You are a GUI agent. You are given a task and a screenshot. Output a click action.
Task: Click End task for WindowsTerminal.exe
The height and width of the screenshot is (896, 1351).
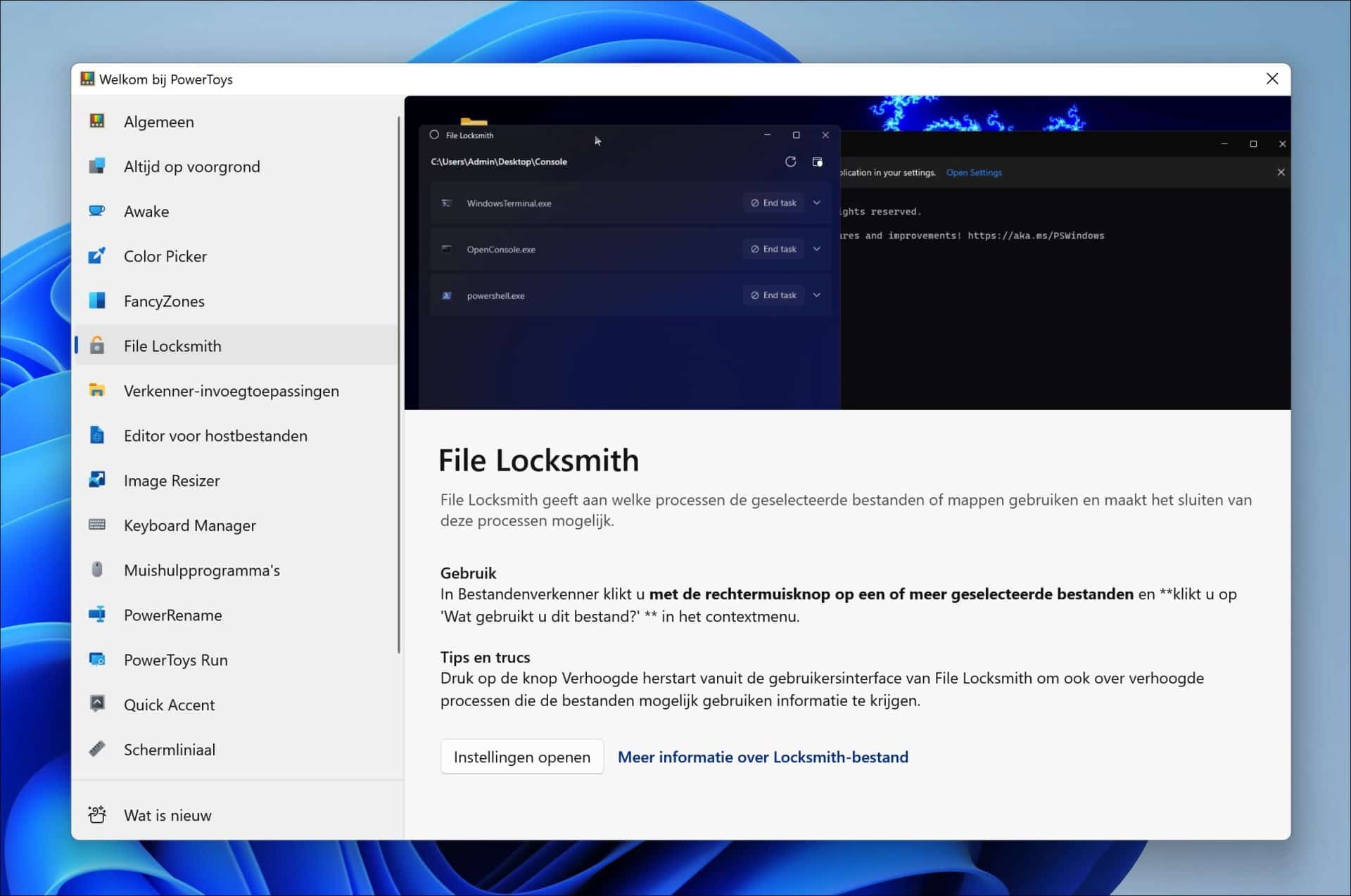pyautogui.click(x=773, y=203)
